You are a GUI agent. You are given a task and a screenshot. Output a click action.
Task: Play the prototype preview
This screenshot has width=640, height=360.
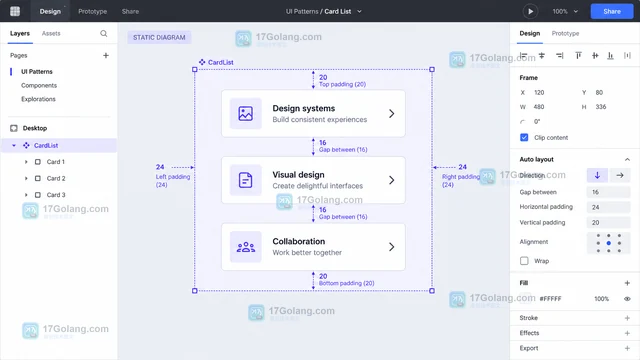tap(530, 11)
